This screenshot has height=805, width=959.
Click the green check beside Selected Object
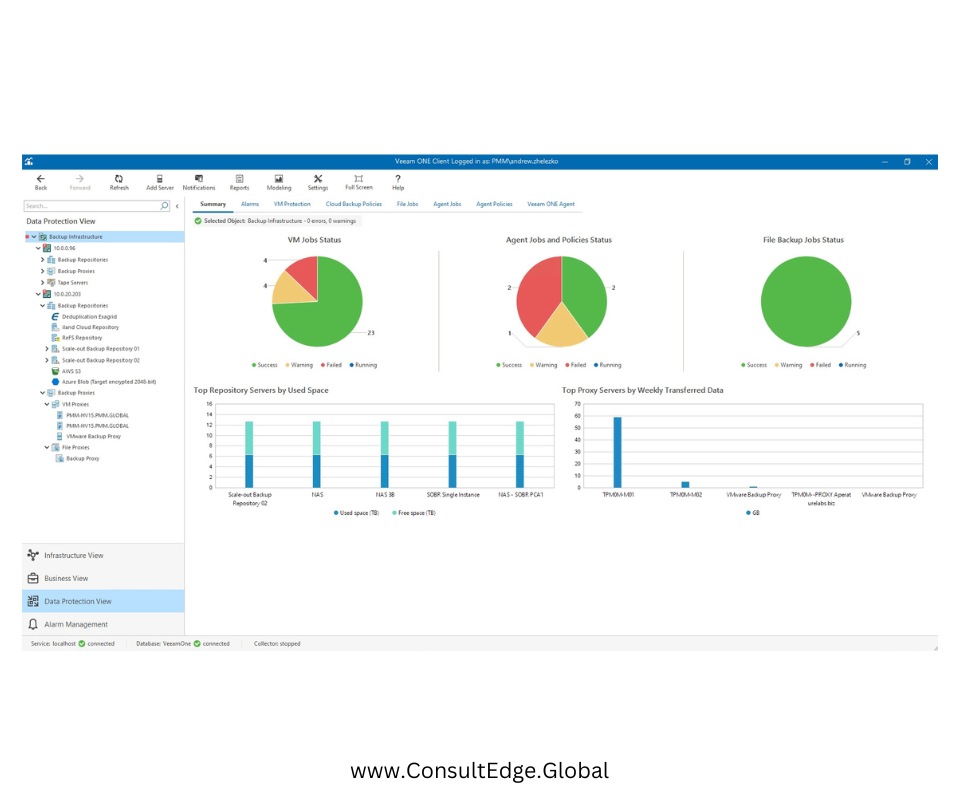click(198, 221)
